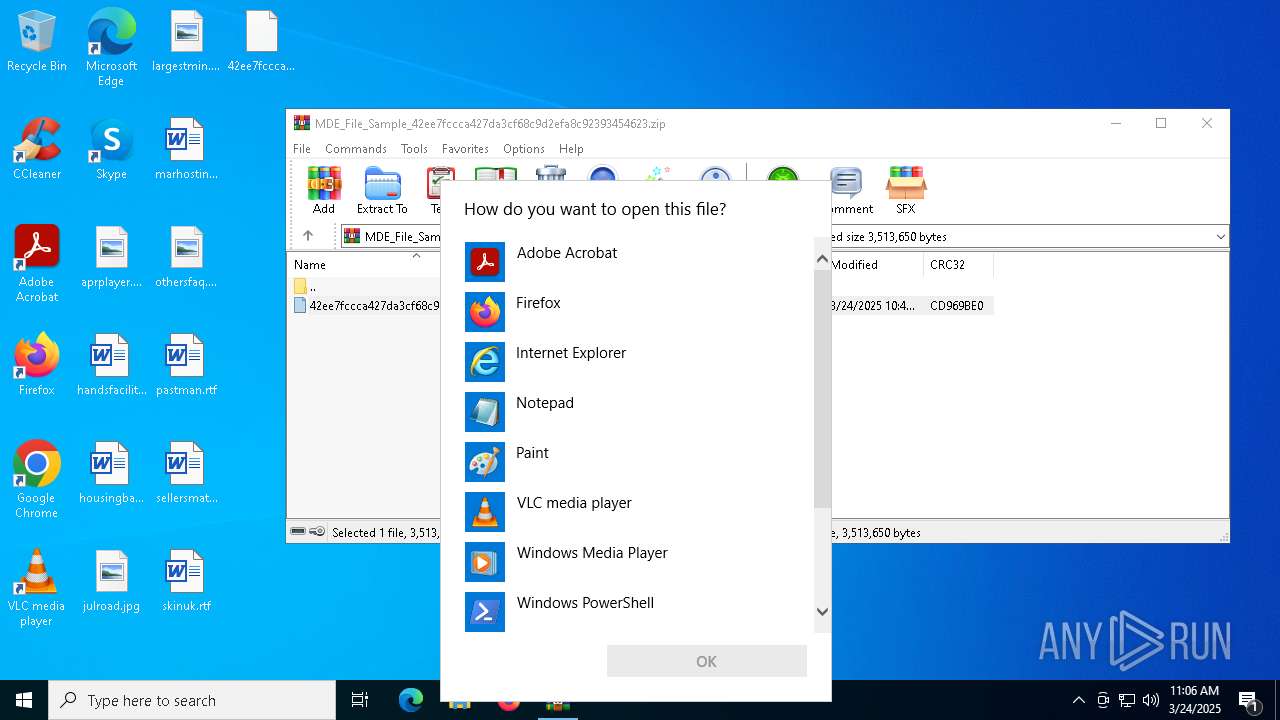Select the Firefox desktop shortcut
This screenshot has width=1280, height=720.
[37, 366]
